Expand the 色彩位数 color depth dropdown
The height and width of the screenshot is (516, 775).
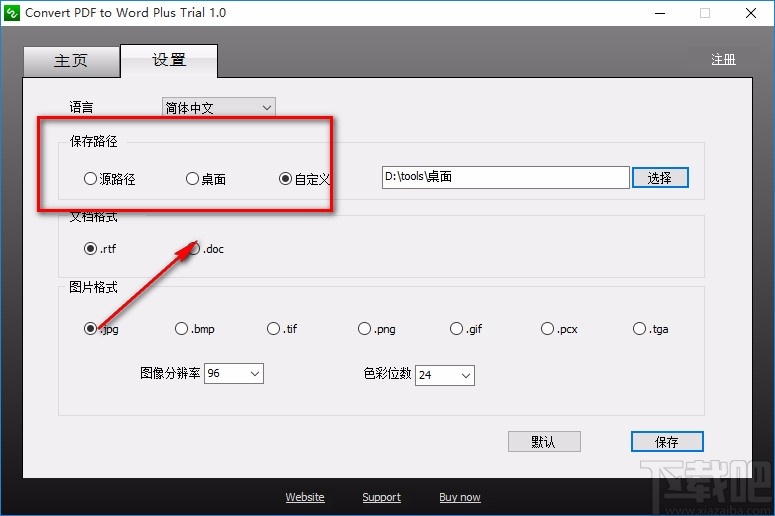445,375
